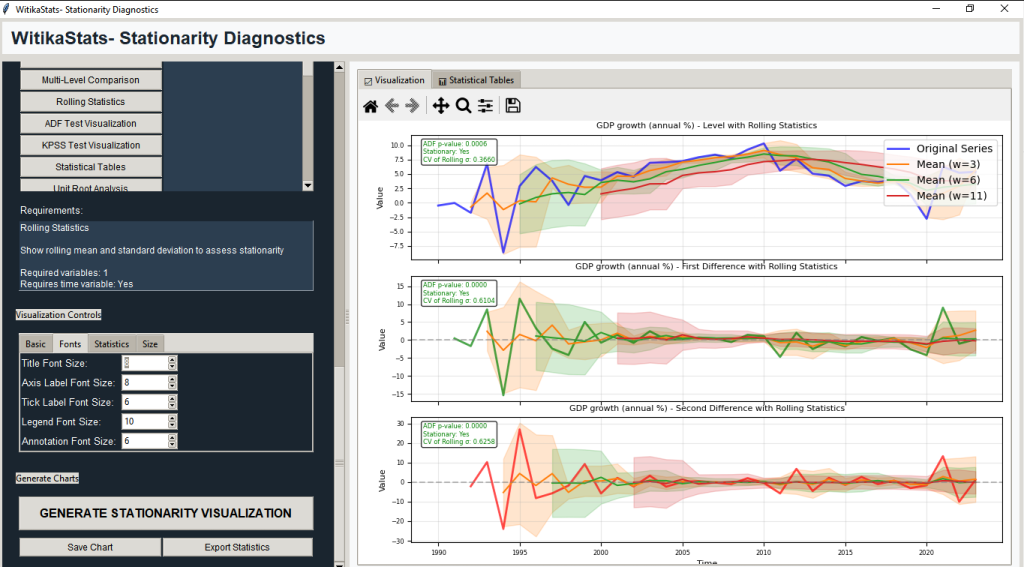Click up arrow of left panel scrollbar

click(x=339, y=67)
